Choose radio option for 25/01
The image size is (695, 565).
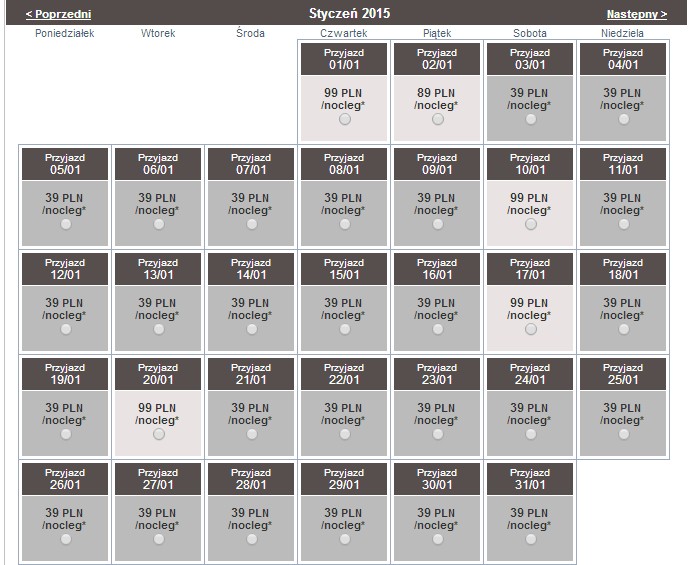tap(624, 434)
